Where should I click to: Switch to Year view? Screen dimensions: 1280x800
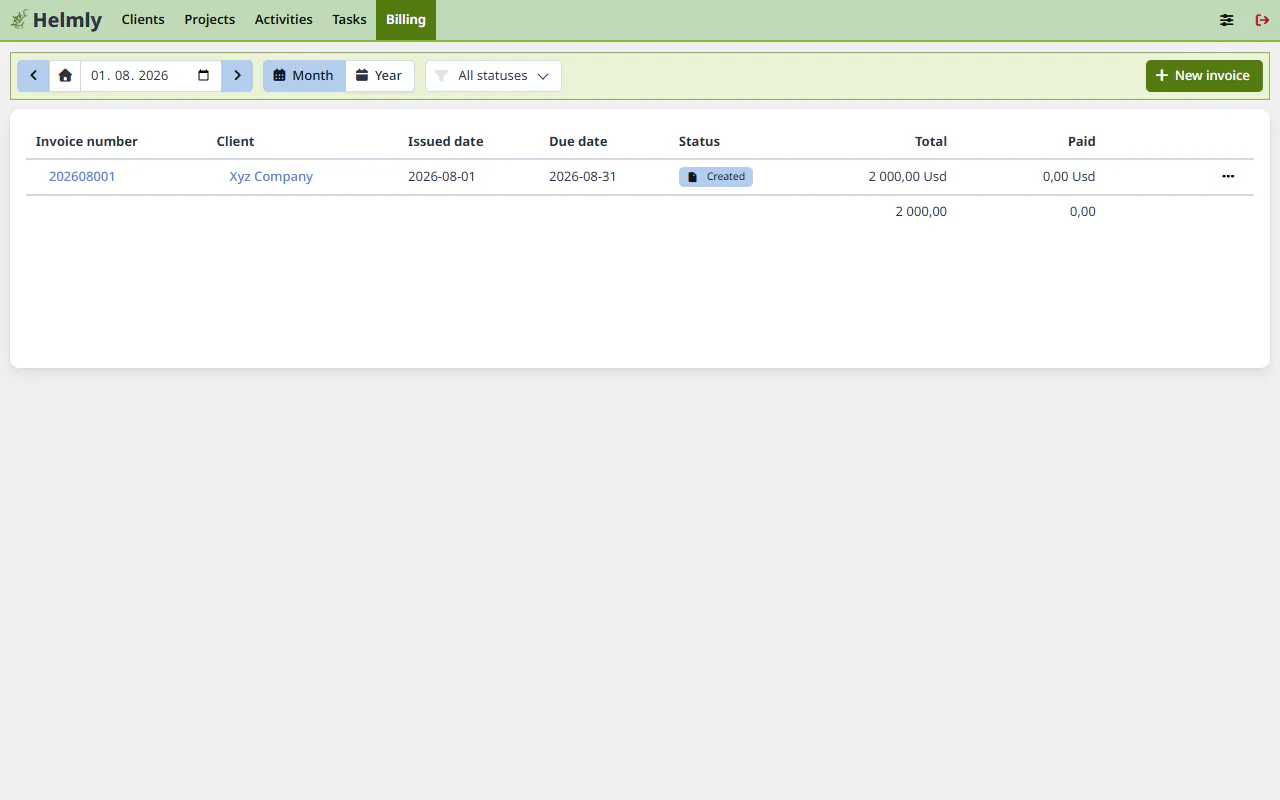tap(380, 76)
